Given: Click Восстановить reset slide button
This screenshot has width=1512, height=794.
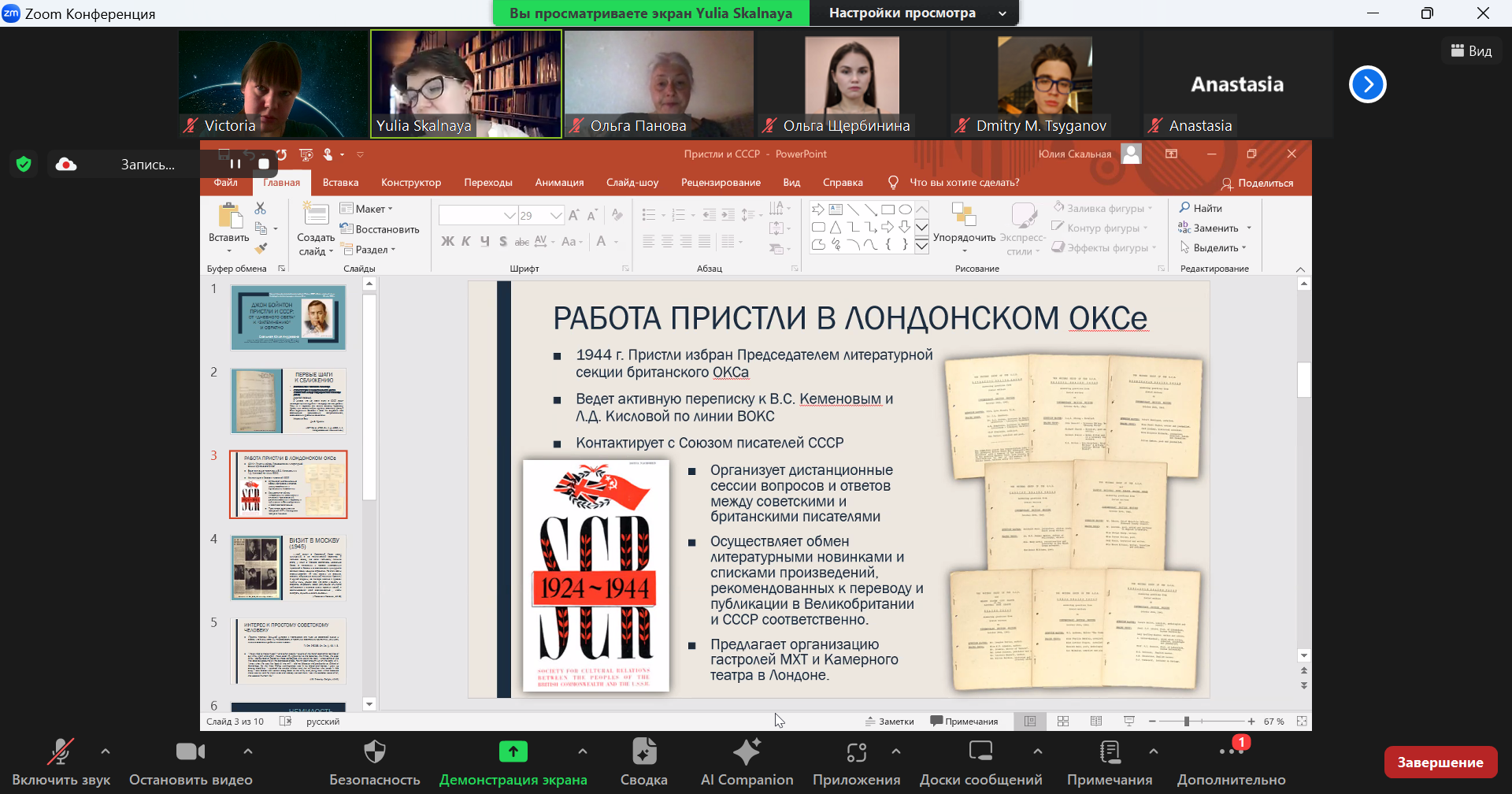Looking at the screenshot, I should tap(380, 229).
